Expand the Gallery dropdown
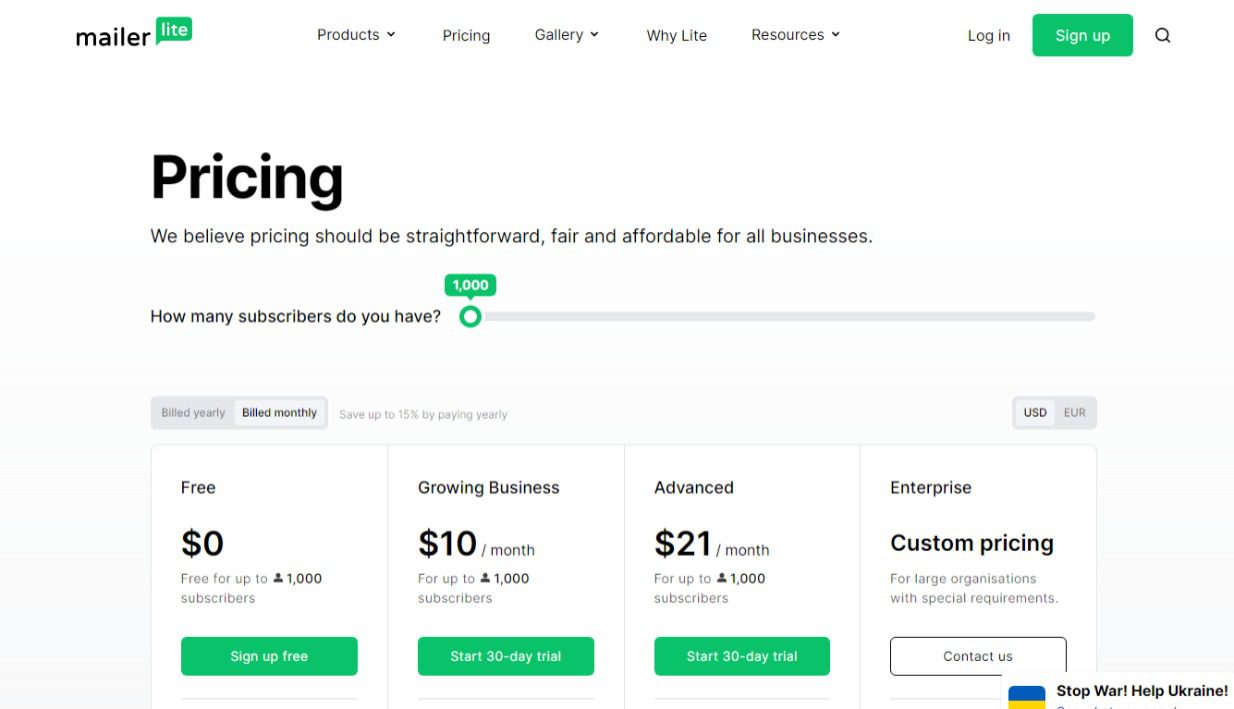Viewport: 1234px width, 709px height. (x=567, y=35)
